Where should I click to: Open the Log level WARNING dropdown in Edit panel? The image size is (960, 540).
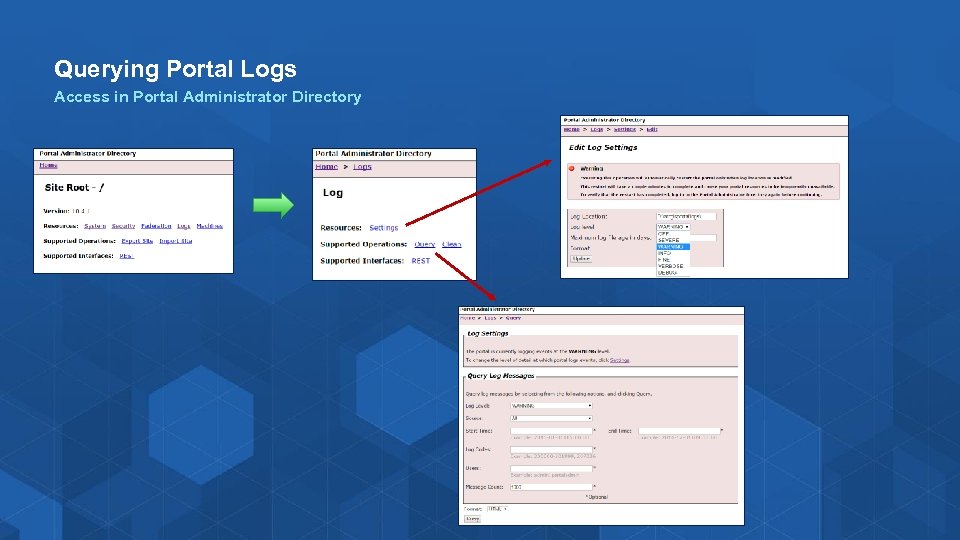pyautogui.click(x=673, y=227)
